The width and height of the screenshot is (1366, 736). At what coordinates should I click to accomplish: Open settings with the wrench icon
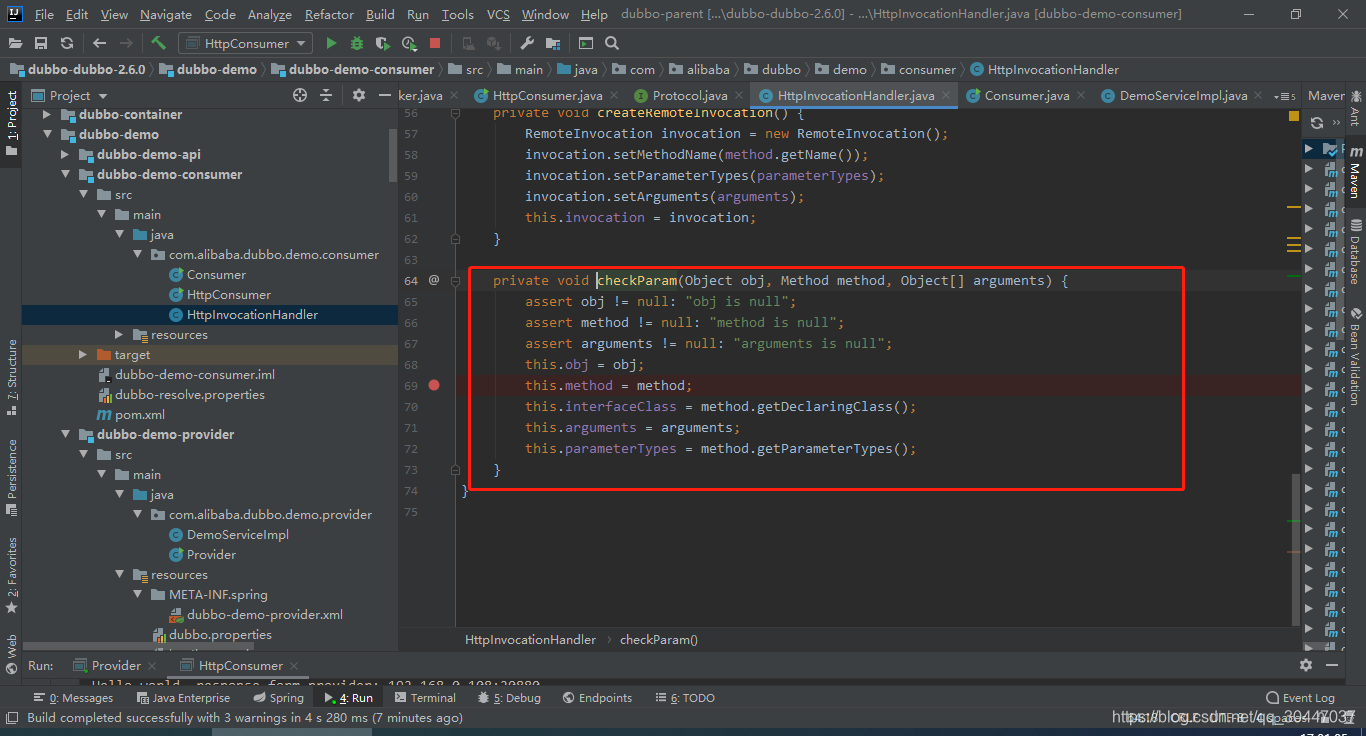[527, 43]
